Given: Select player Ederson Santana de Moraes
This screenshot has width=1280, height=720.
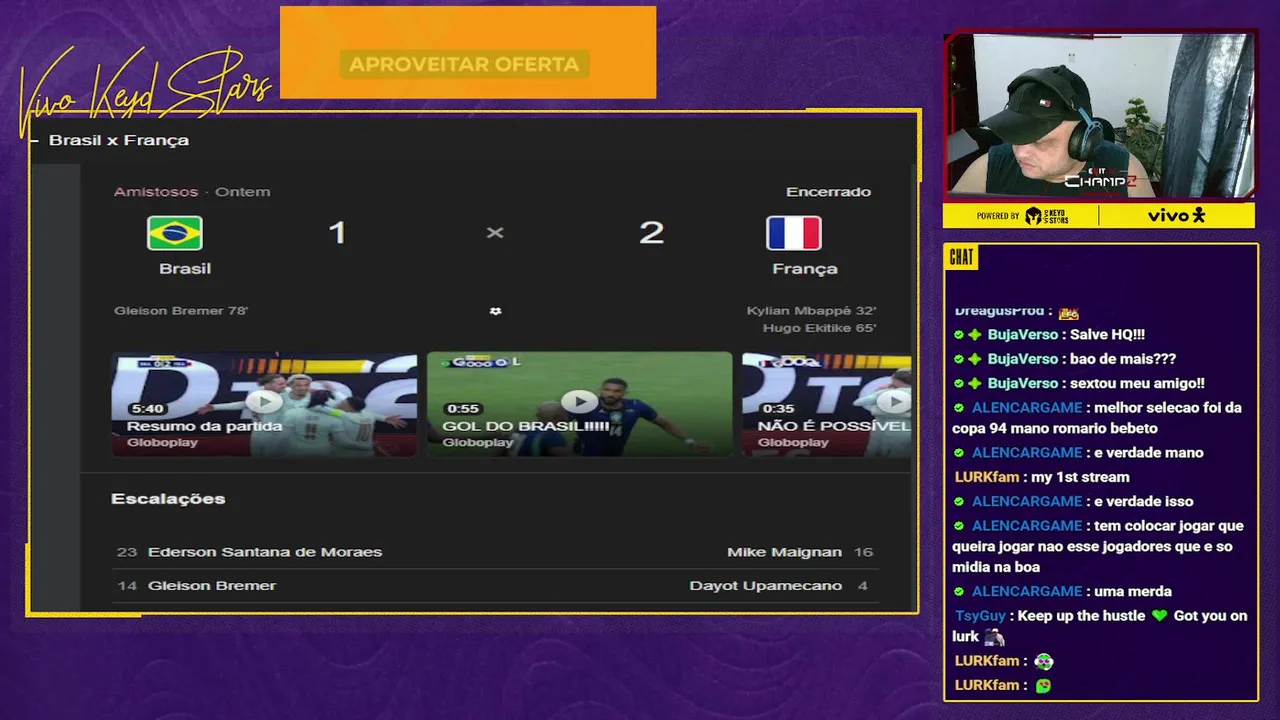Looking at the screenshot, I should point(265,552).
